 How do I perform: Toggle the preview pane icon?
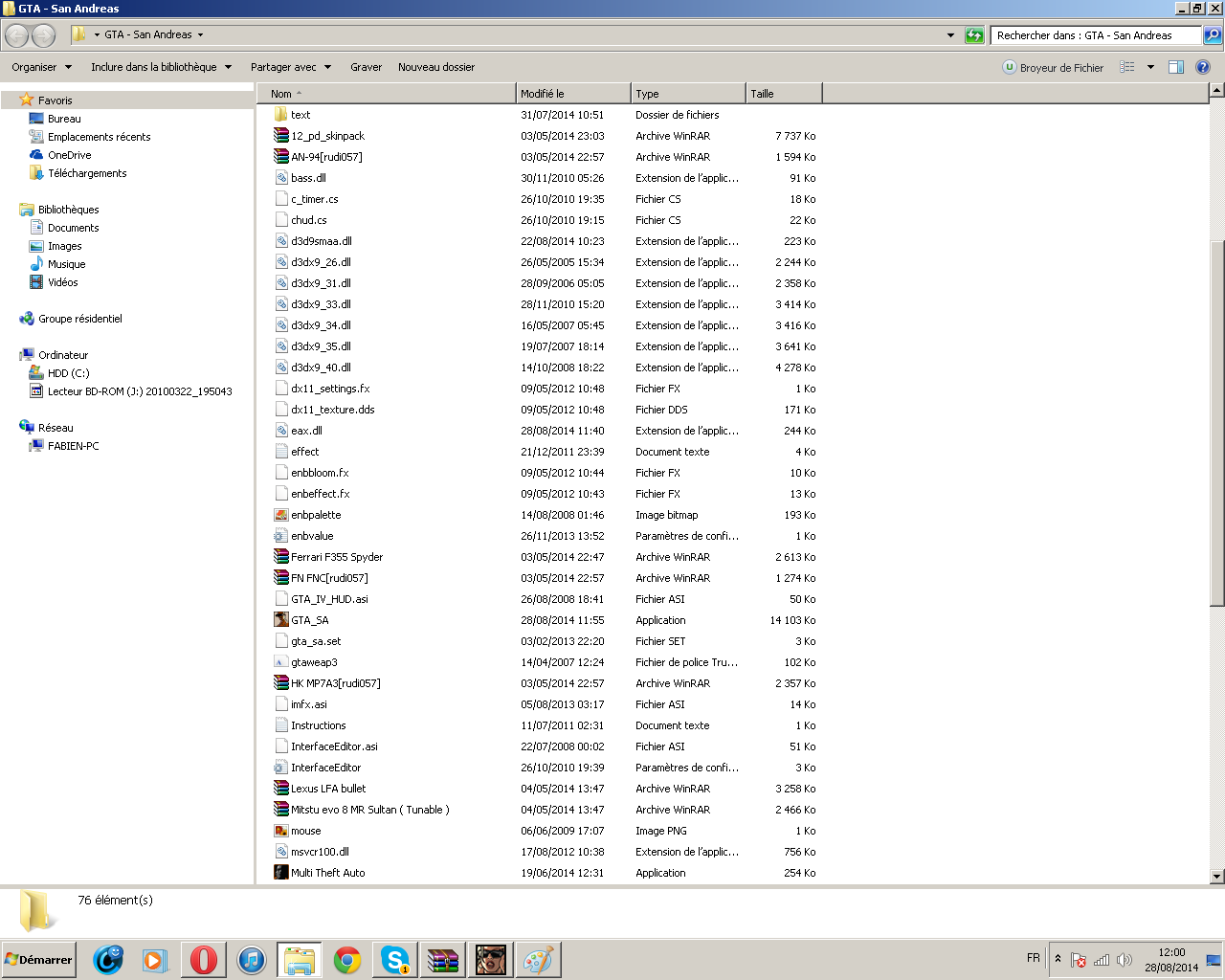1176,67
